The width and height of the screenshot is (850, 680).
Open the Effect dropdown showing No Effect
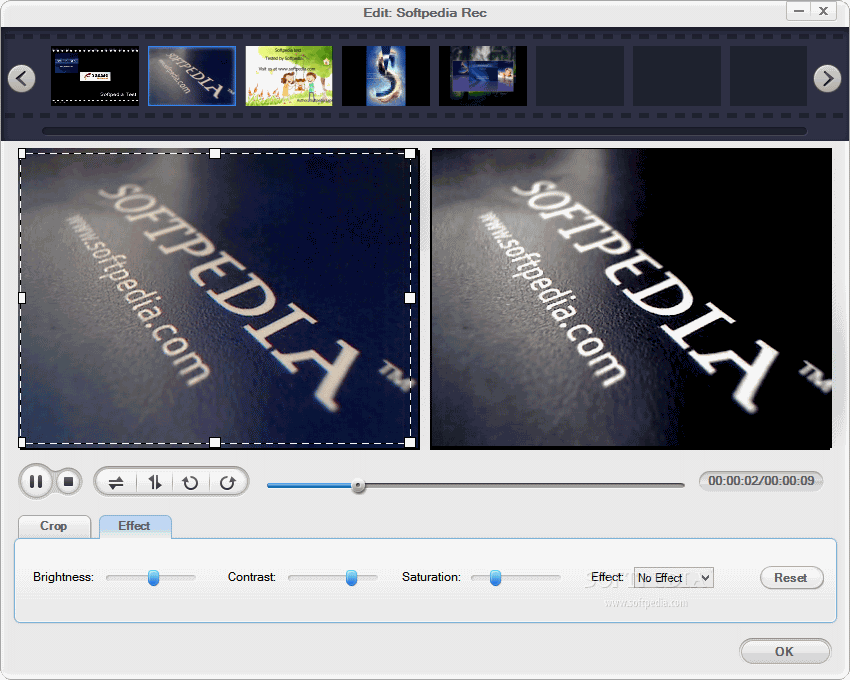click(x=674, y=578)
